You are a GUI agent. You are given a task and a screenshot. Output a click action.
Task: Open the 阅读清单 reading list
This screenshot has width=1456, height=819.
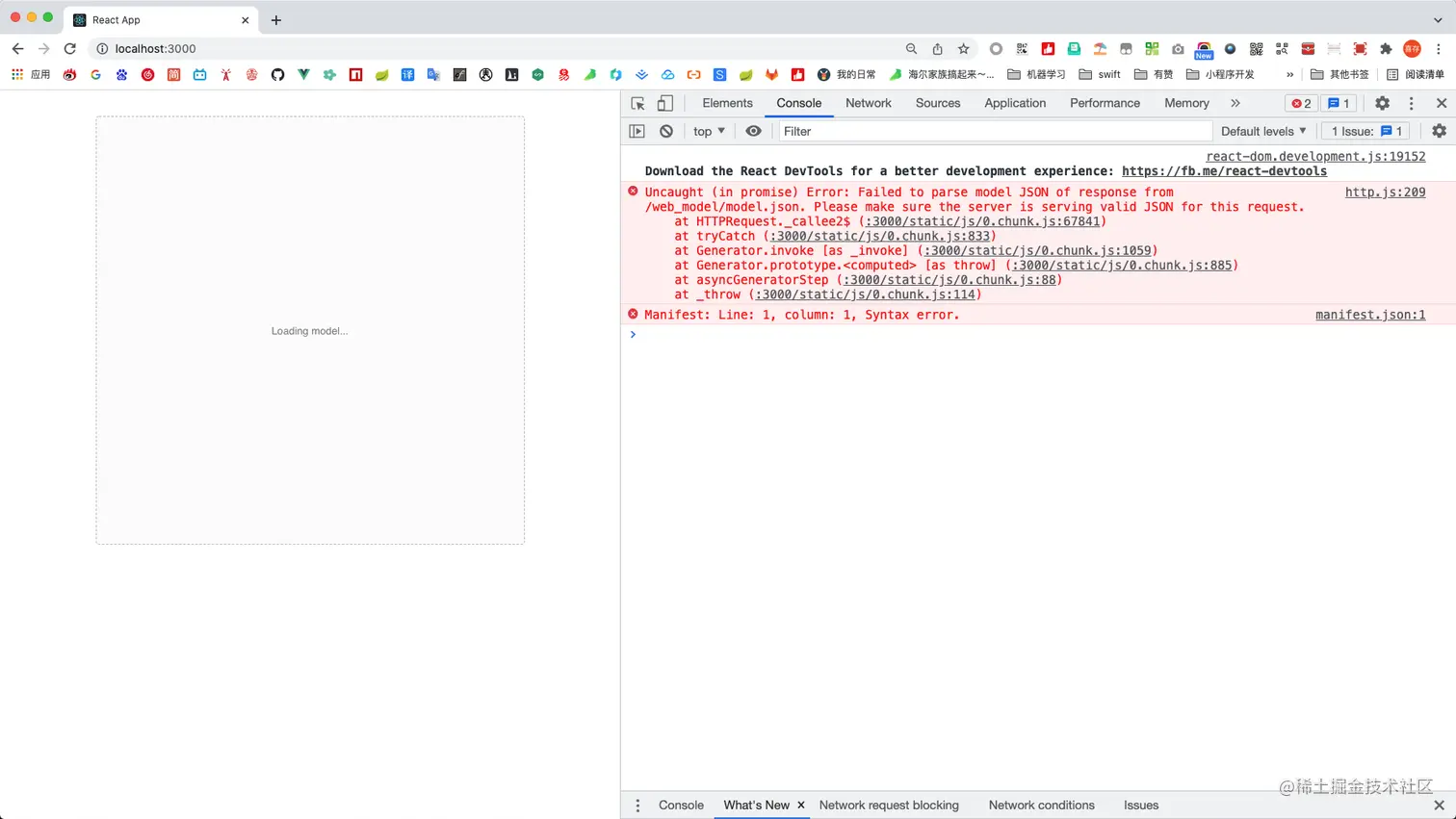pos(1416,74)
